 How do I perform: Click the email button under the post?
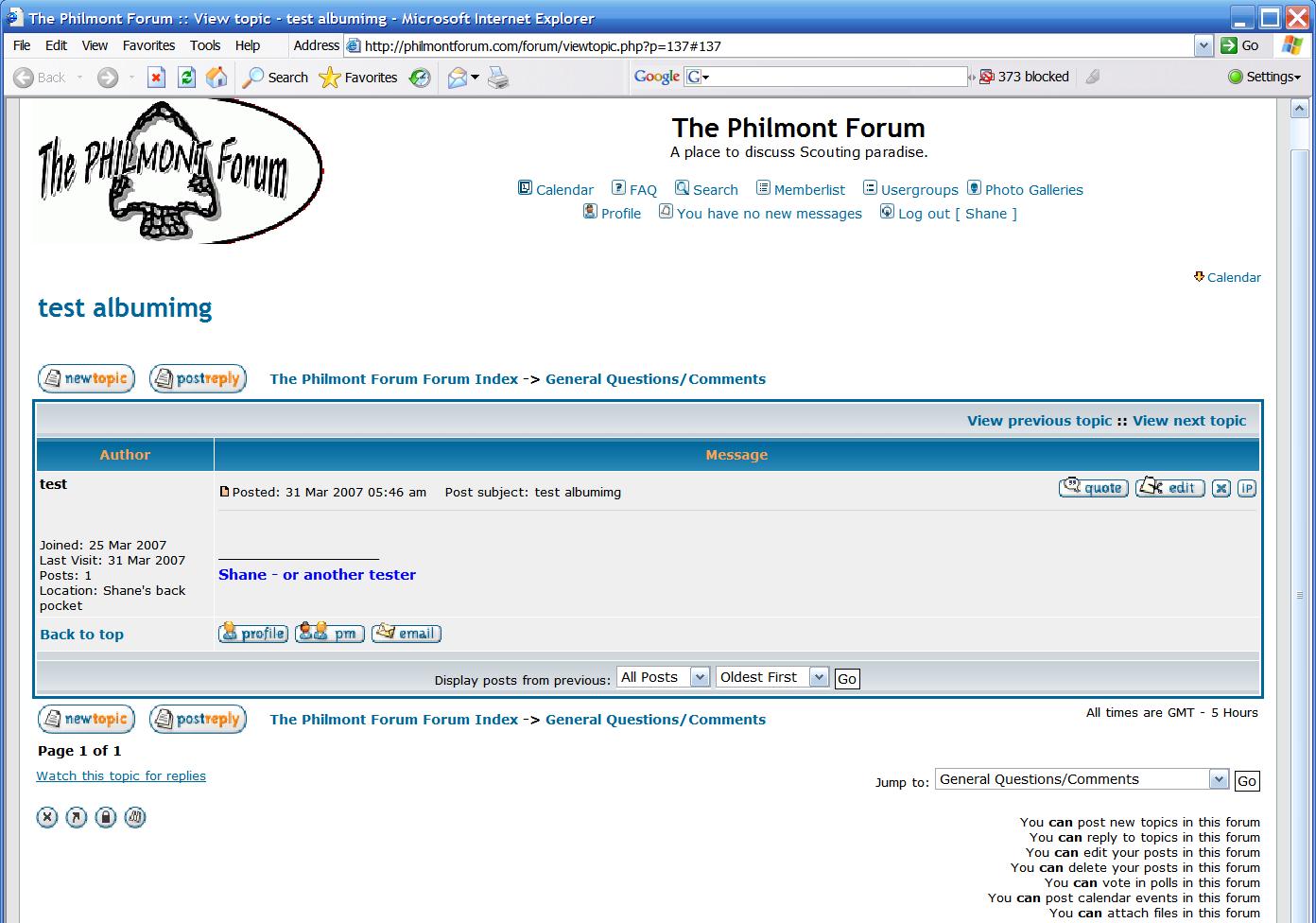tap(407, 634)
